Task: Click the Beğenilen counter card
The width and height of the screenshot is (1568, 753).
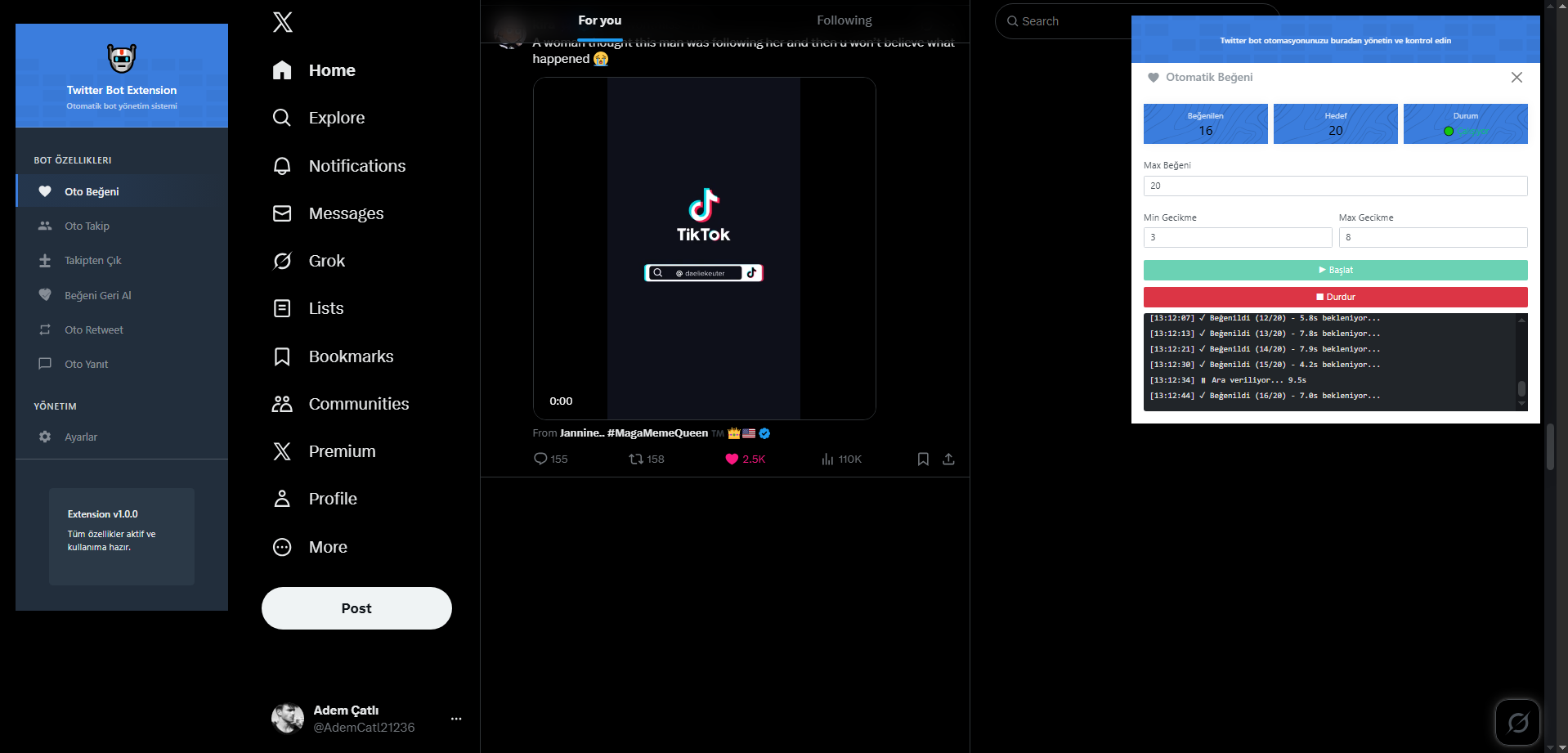Action: click(1205, 123)
